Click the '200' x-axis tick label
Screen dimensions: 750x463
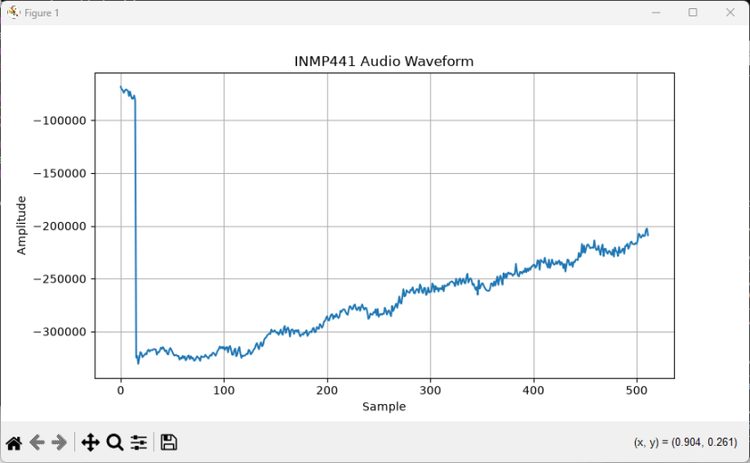tap(327, 390)
